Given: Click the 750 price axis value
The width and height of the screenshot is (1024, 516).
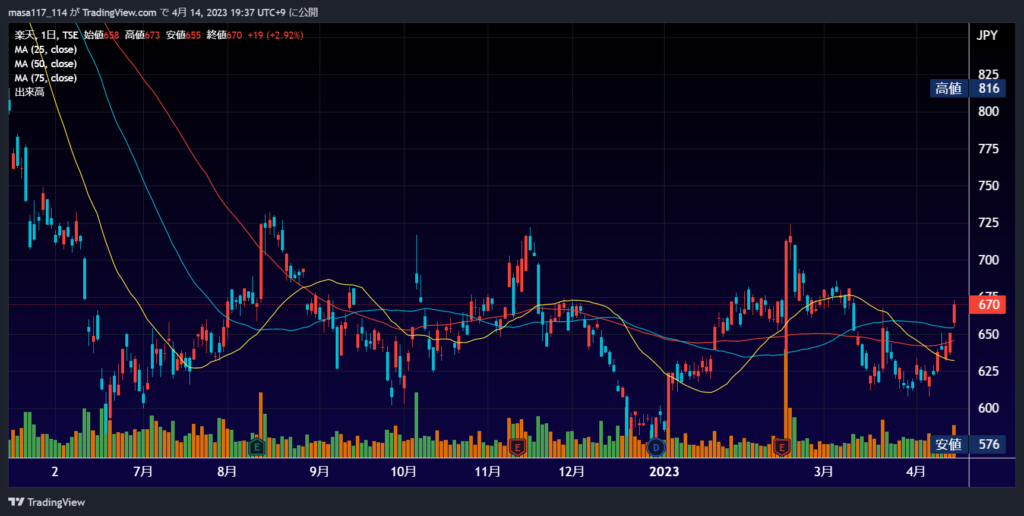Looking at the screenshot, I should click(x=989, y=185).
